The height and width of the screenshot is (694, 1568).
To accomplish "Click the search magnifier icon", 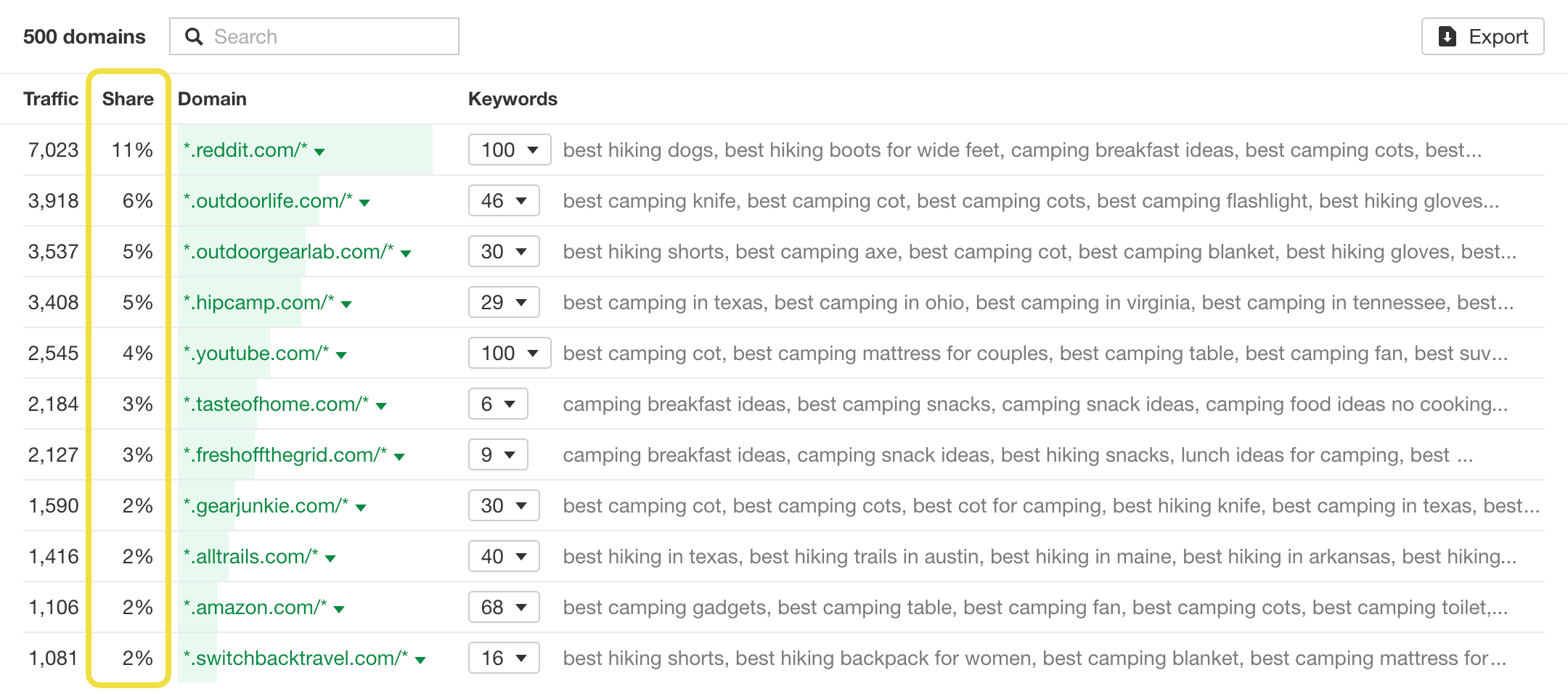I will [194, 36].
